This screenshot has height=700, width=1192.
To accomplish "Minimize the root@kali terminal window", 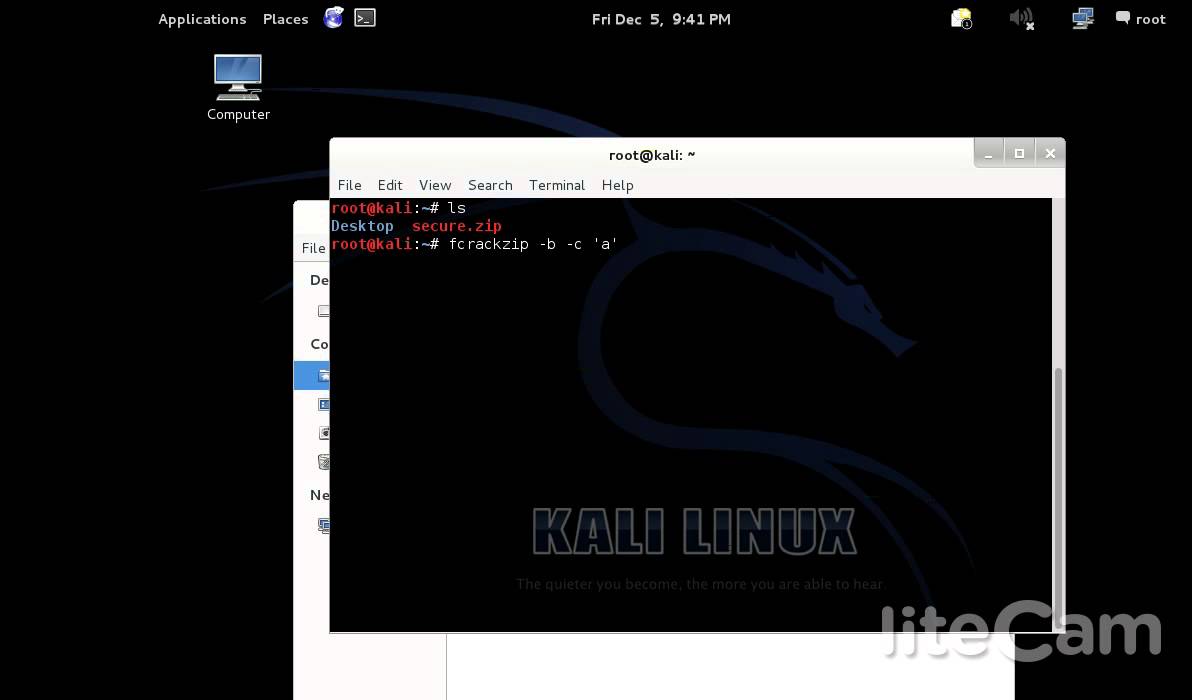I will tap(988, 154).
